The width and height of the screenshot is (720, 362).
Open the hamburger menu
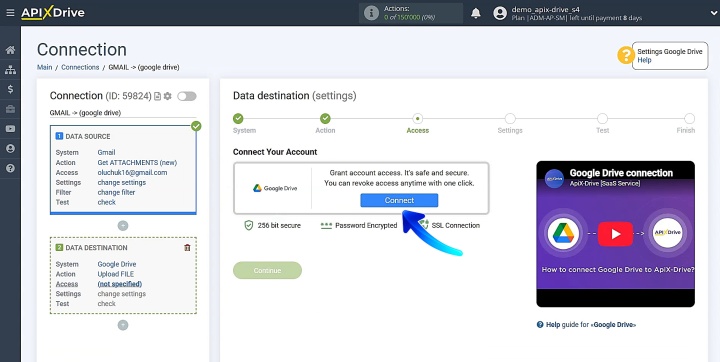(x=10, y=13)
